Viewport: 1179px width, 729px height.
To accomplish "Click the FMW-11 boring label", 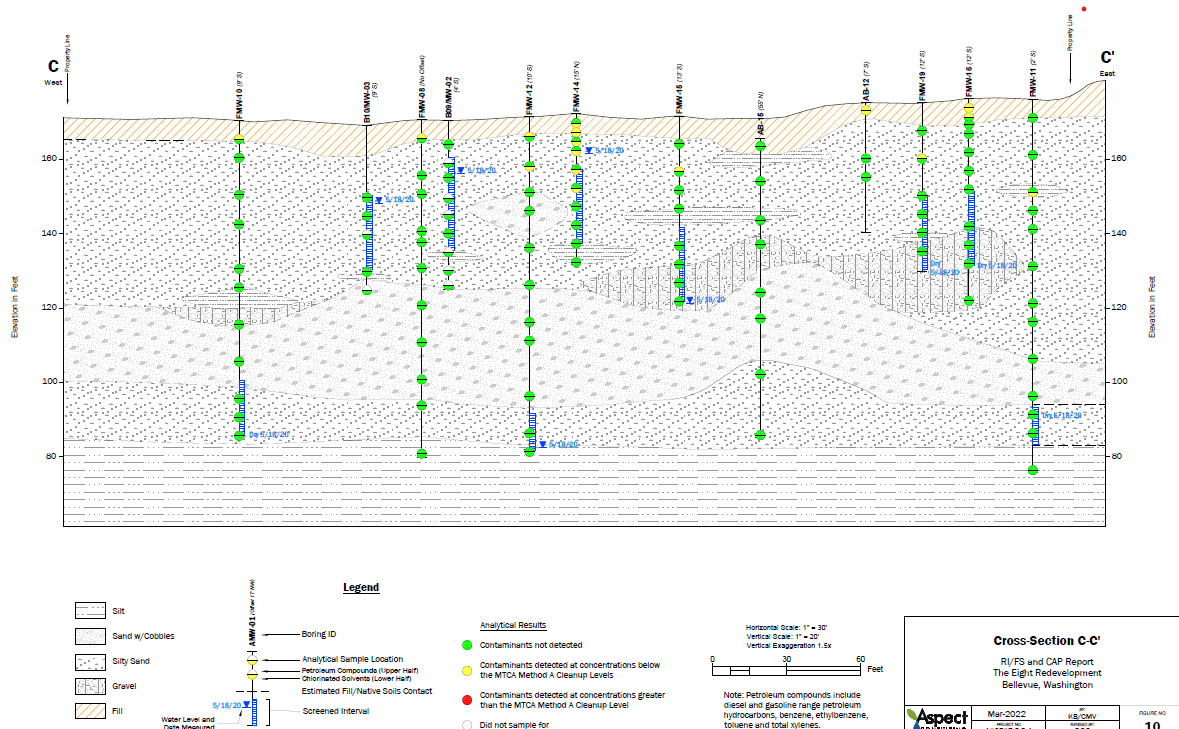I will click(x=1032, y=78).
